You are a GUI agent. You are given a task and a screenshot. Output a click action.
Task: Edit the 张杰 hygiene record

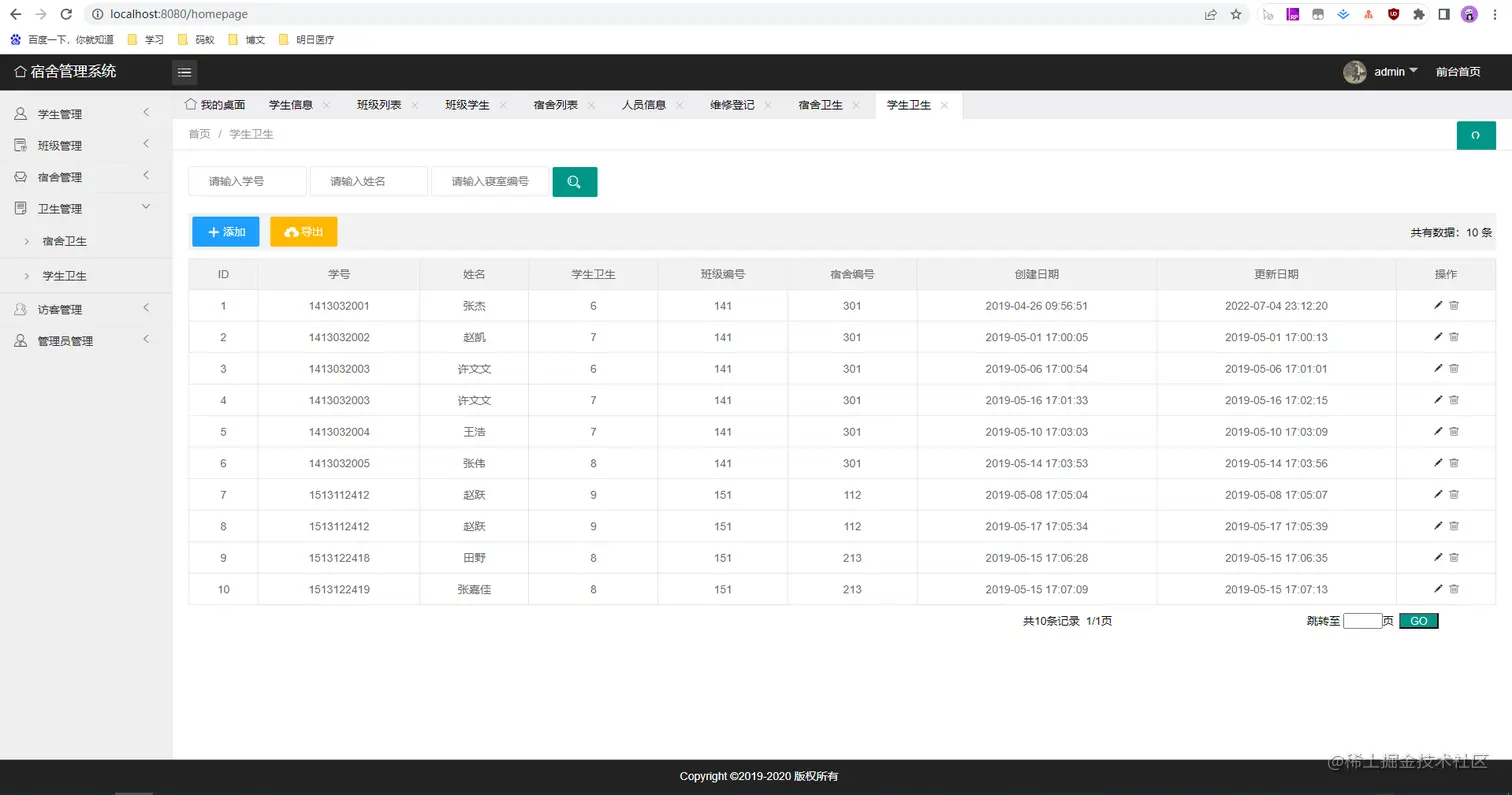[1438, 305]
